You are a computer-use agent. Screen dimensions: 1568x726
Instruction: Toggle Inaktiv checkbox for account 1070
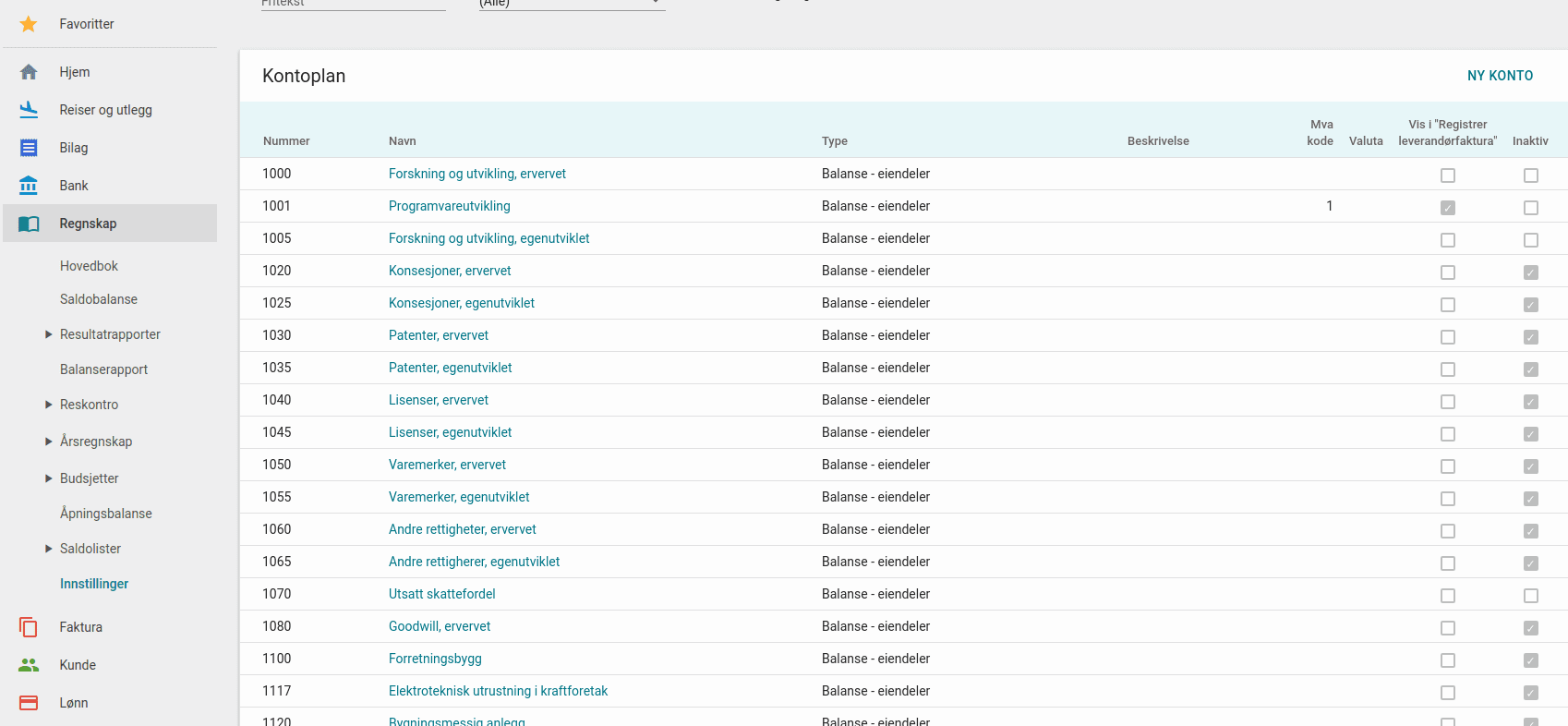tap(1531, 596)
